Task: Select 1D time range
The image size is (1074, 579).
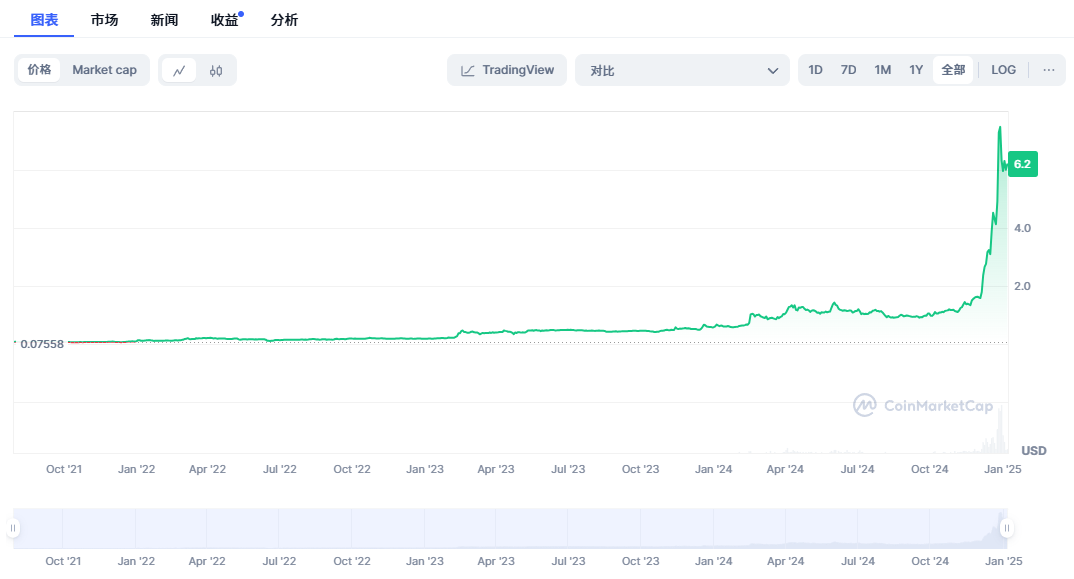Action: [815, 70]
